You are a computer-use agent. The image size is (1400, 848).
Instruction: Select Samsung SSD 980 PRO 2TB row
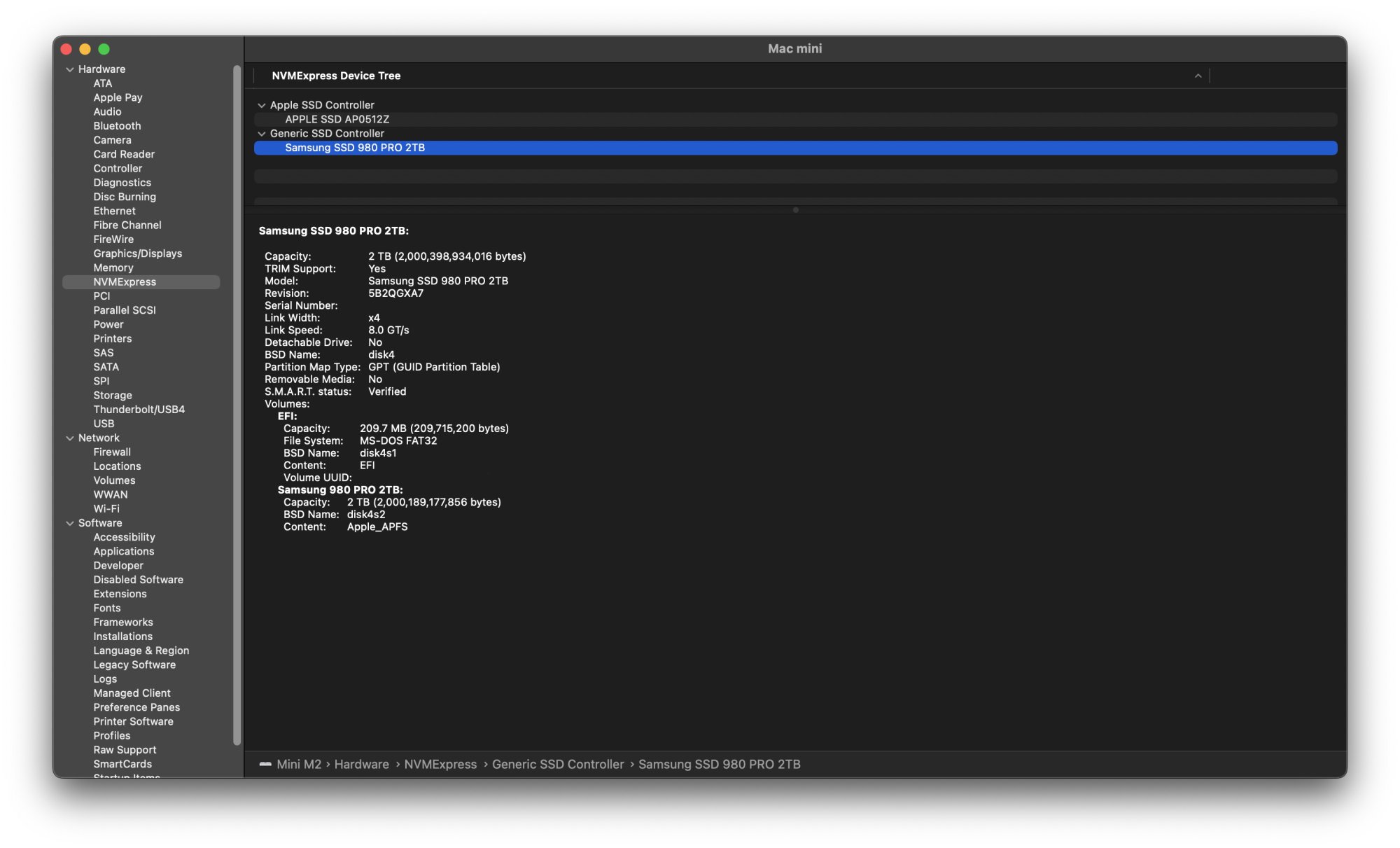point(354,148)
